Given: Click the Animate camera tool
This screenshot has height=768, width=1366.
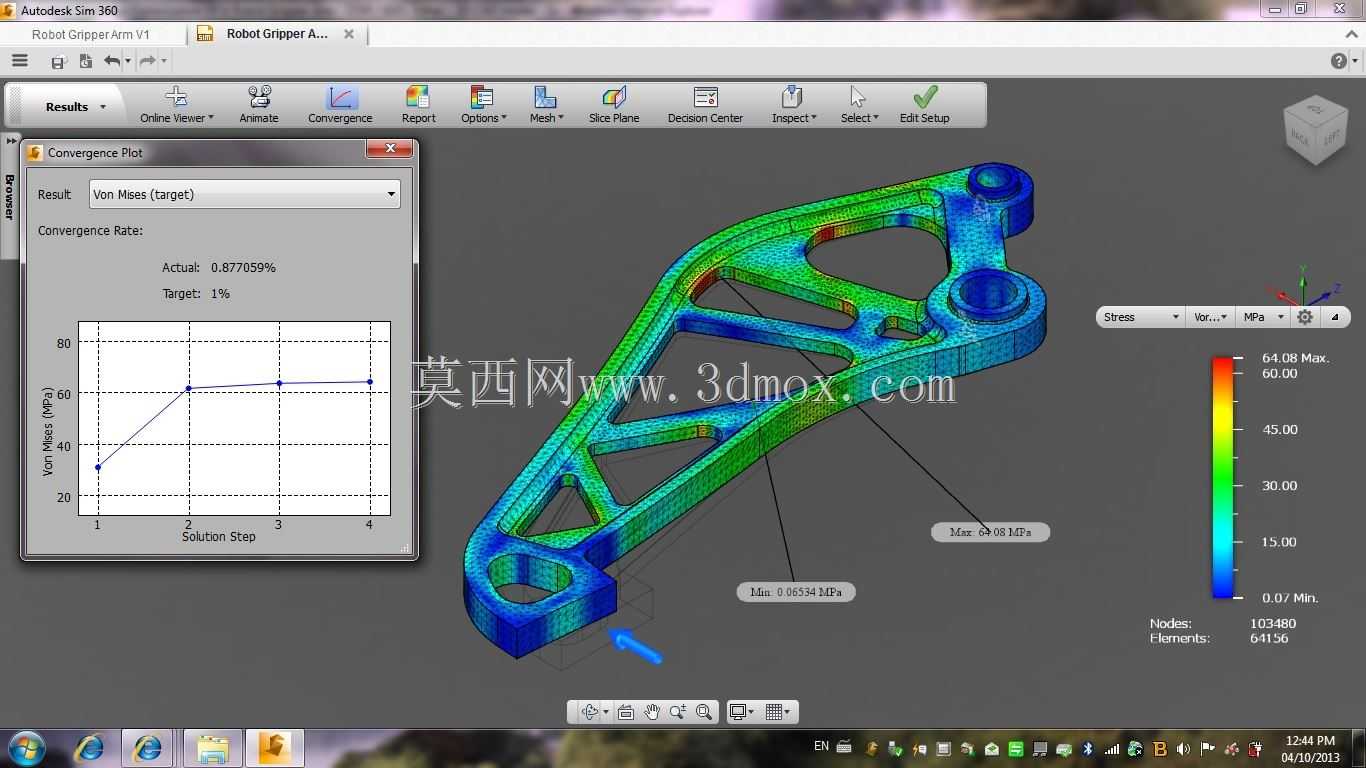Looking at the screenshot, I should pos(259,105).
